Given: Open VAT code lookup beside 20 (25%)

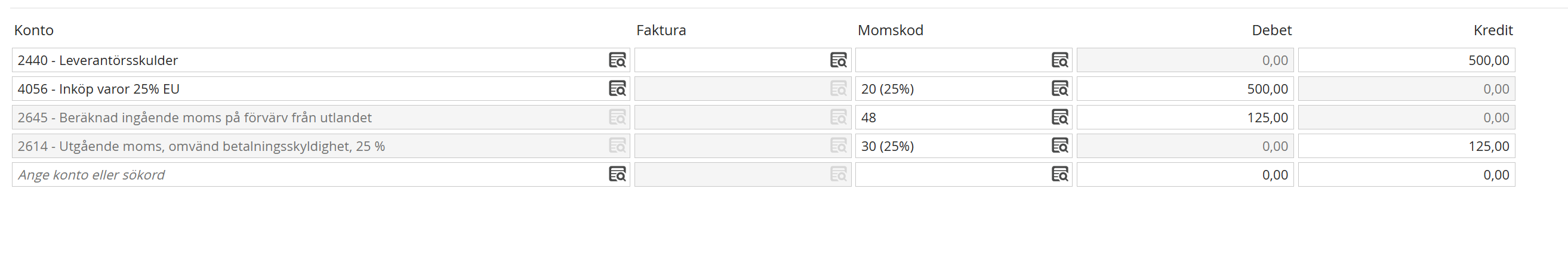Looking at the screenshot, I should point(1059,89).
